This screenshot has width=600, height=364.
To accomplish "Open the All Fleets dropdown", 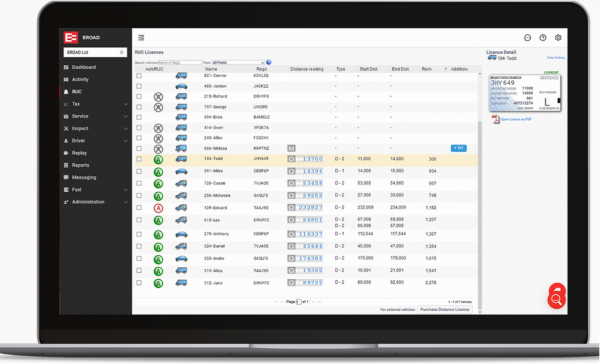I will (238, 62).
